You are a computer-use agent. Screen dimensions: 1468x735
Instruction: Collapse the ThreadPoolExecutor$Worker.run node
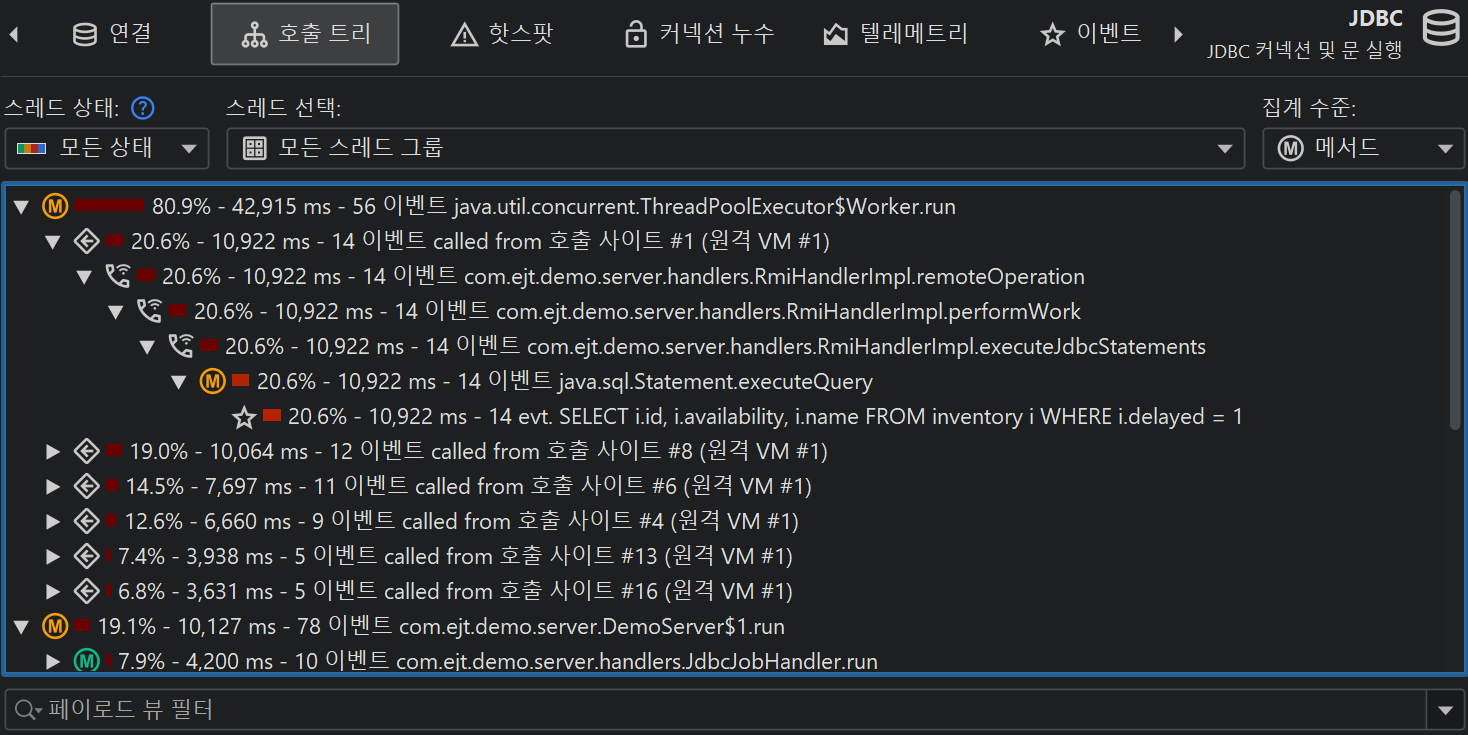20,207
